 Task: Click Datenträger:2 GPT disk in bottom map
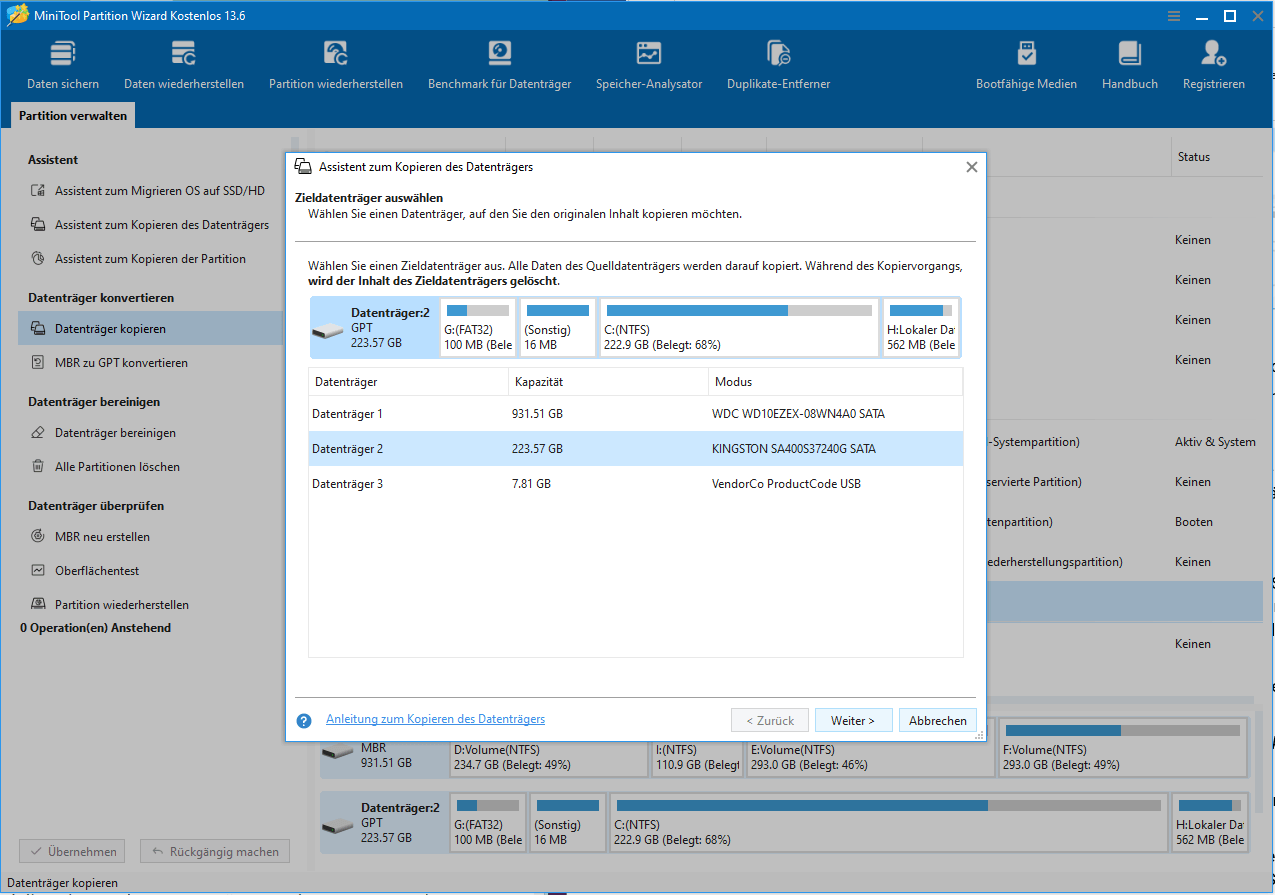[383, 822]
